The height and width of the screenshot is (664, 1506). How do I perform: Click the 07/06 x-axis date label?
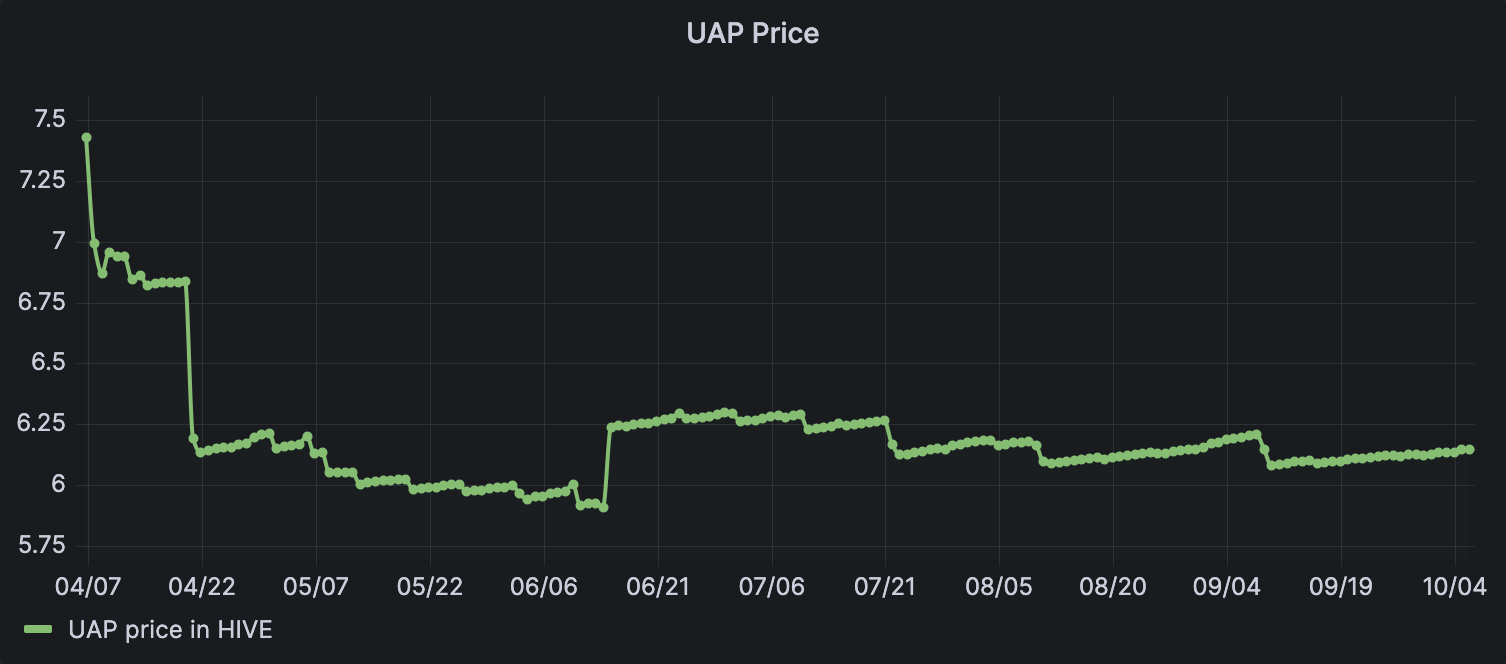tap(771, 586)
